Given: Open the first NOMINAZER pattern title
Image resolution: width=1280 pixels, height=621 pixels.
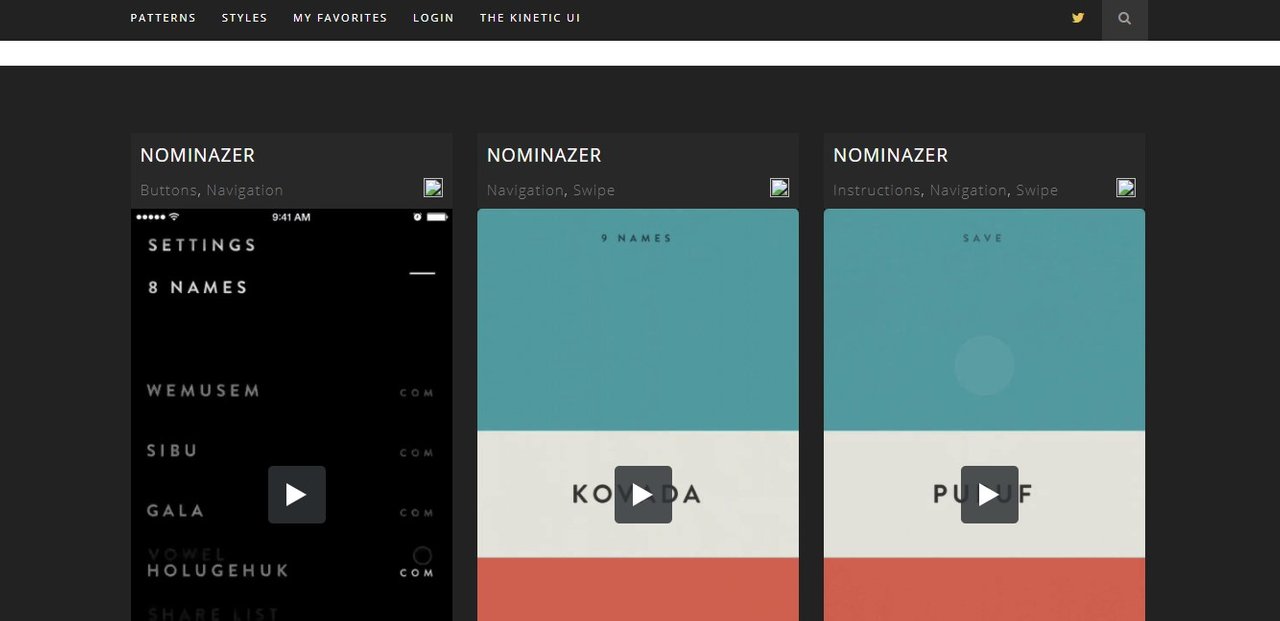Looking at the screenshot, I should click(197, 155).
